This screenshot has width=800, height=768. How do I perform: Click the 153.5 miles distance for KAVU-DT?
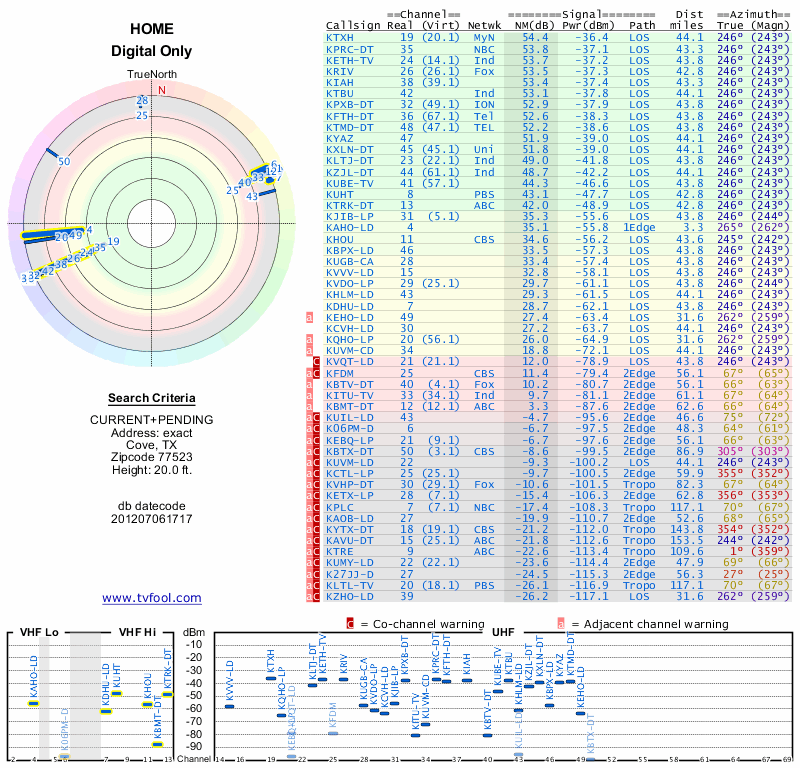pos(686,540)
